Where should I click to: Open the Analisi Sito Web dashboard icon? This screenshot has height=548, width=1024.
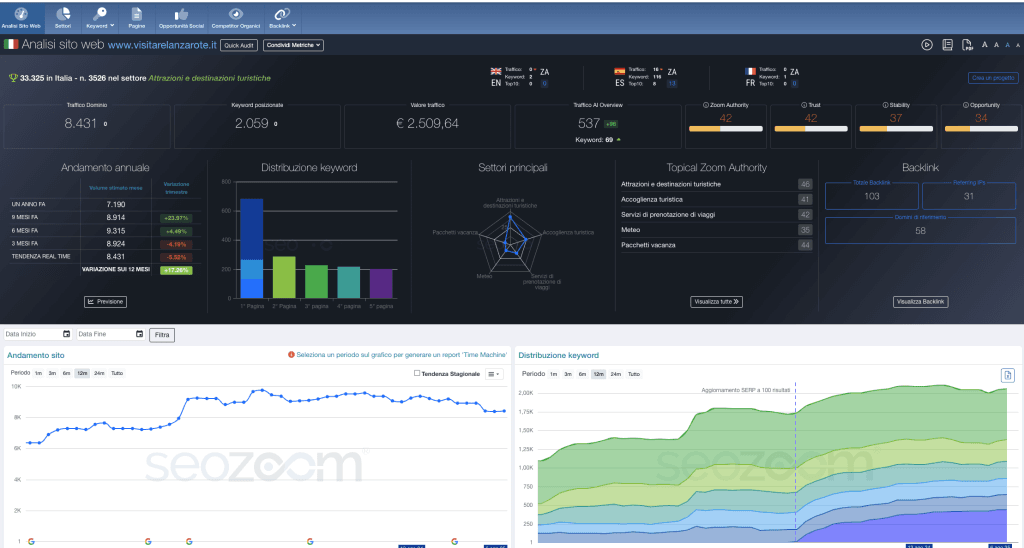pos(21,14)
